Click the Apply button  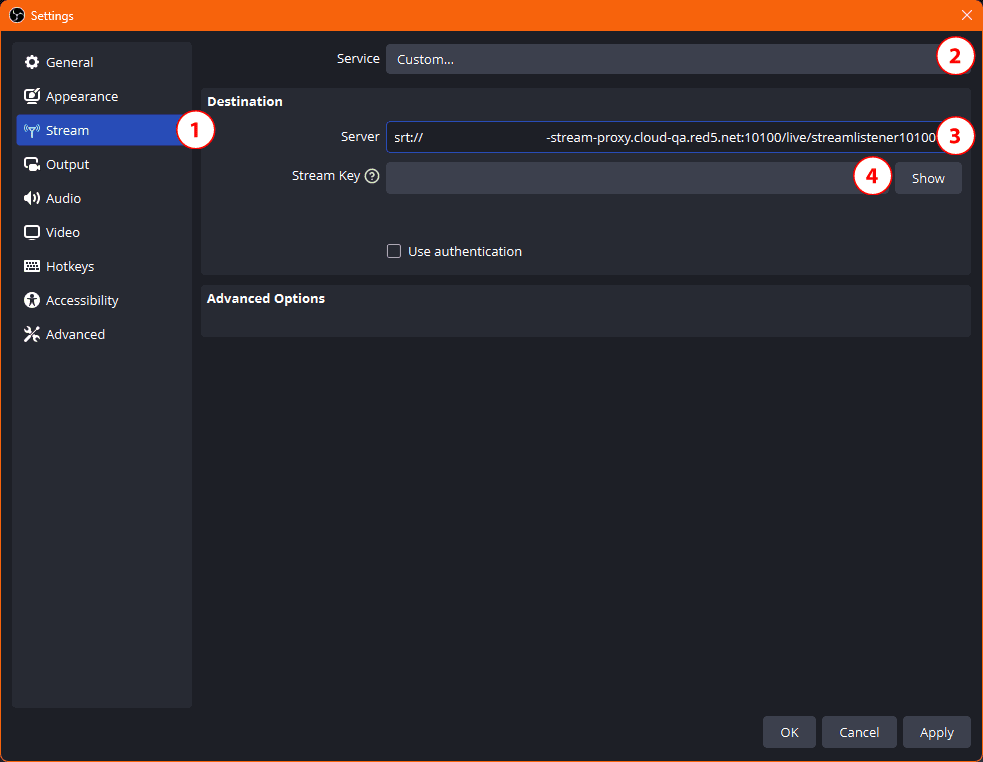937,732
